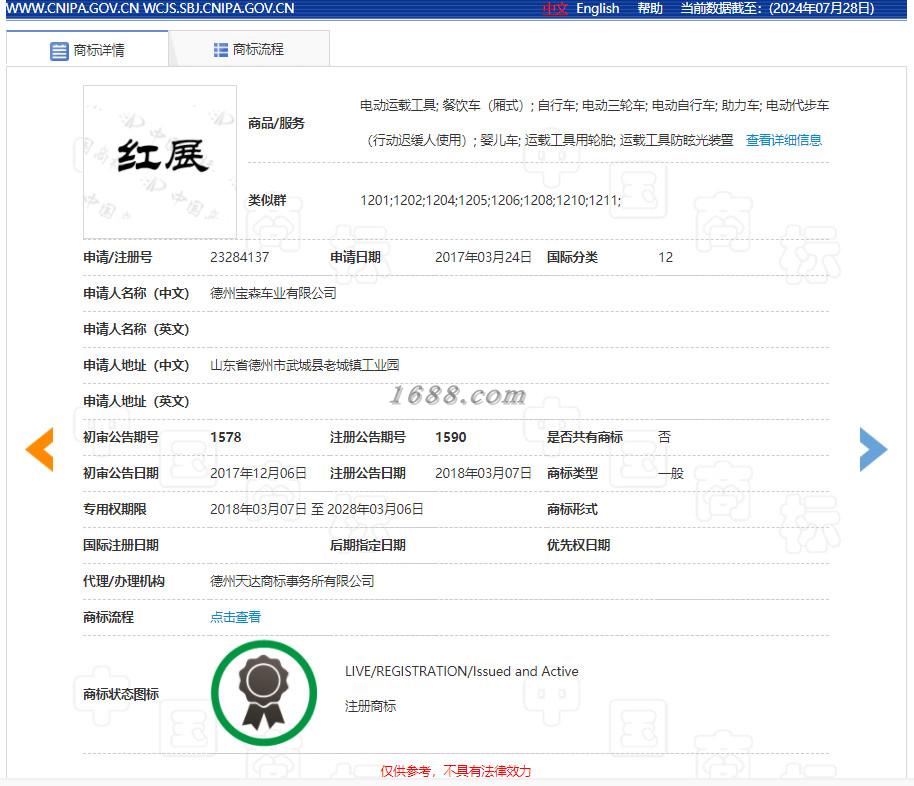Switch to the 商标流程 tab
914x786 pixels.
[249, 49]
